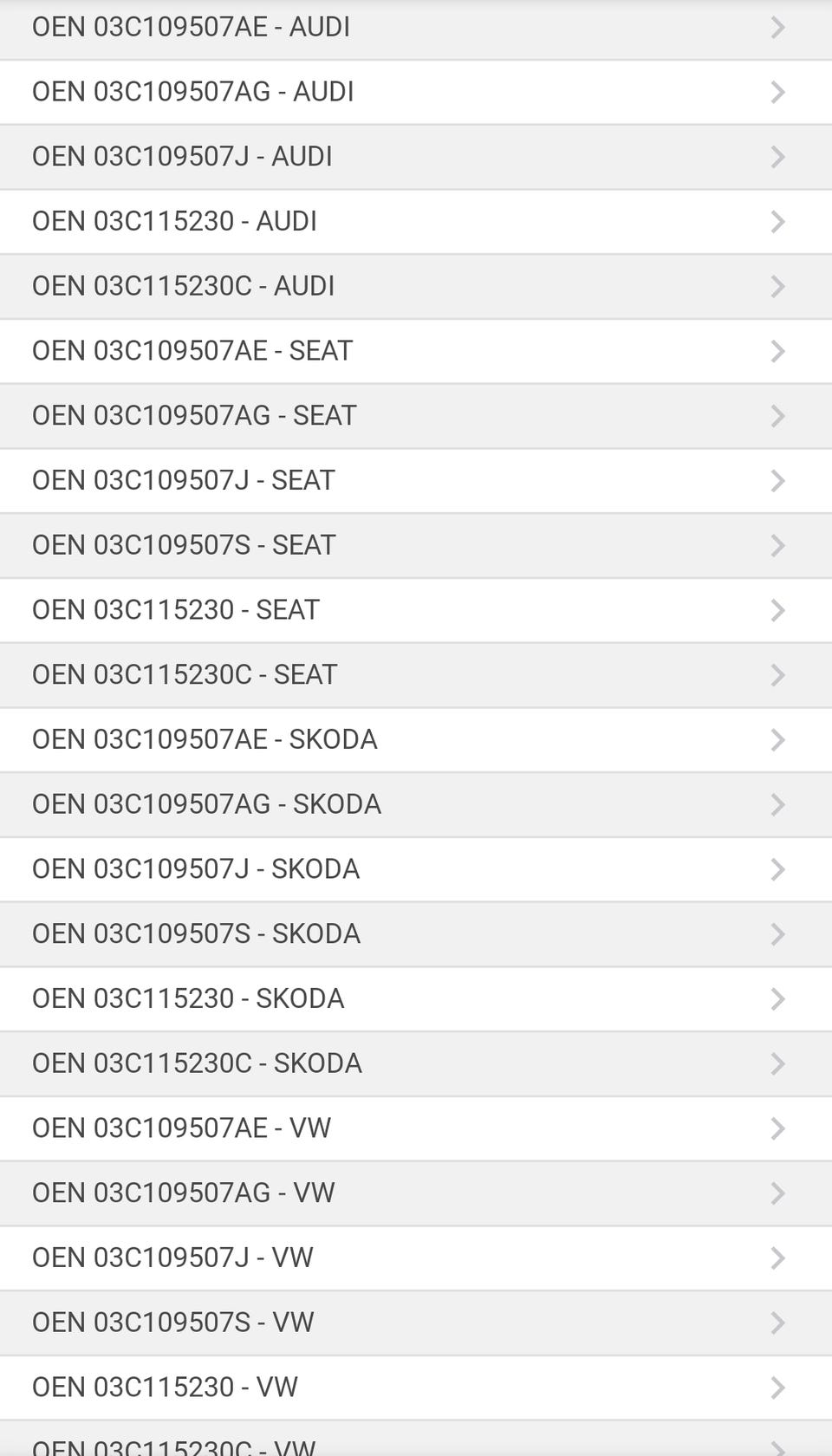The height and width of the screenshot is (1456, 832).
Task: Open OEN 03C109507AE - SEAT entry
Action: coord(192,350)
